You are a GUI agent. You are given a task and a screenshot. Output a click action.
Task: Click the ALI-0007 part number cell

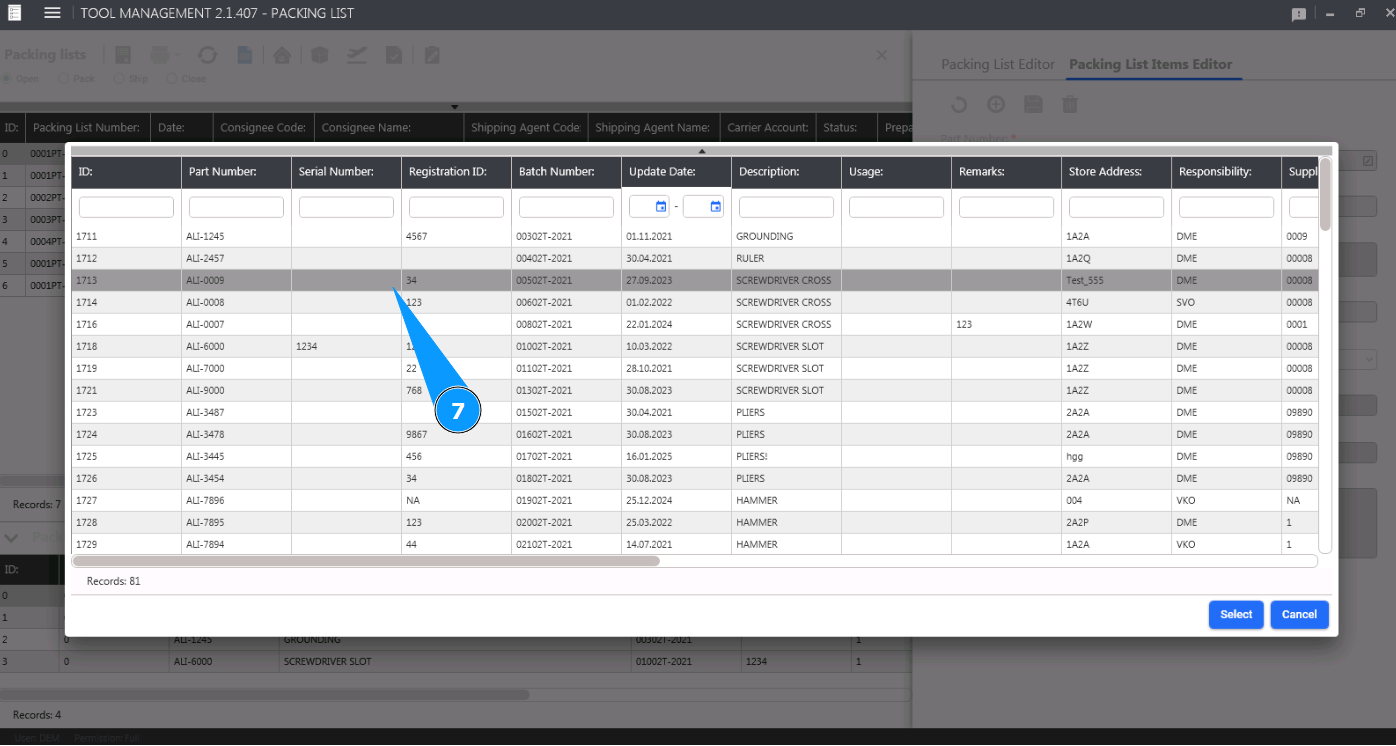click(236, 325)
